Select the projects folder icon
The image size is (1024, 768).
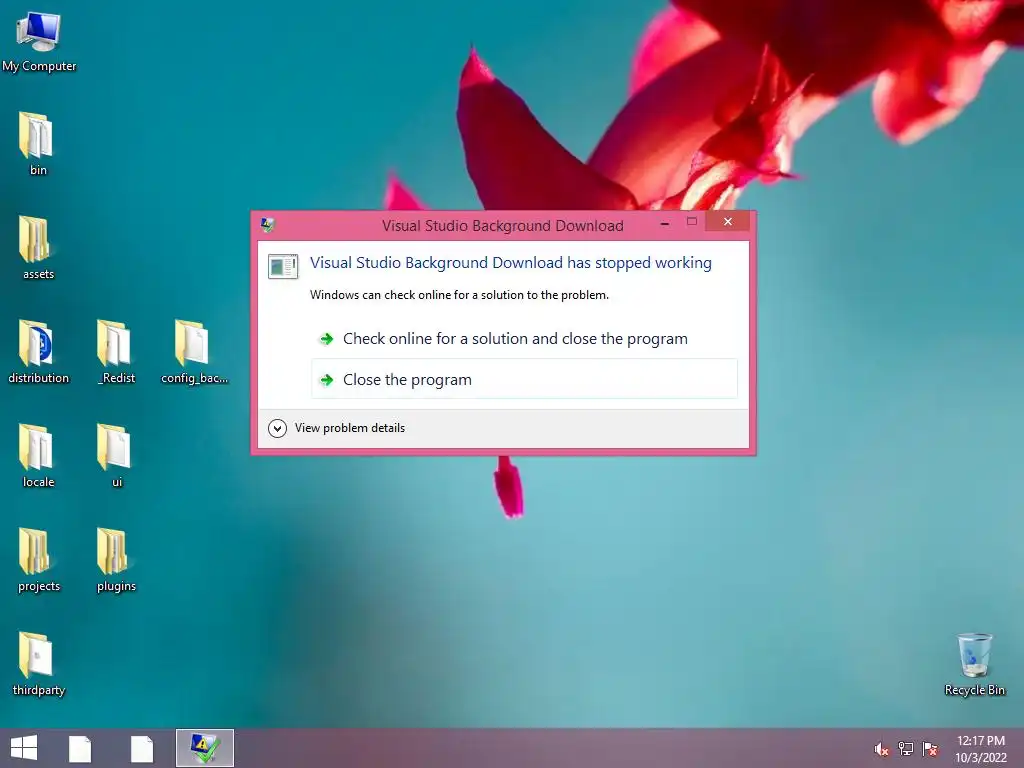[39, 560]
